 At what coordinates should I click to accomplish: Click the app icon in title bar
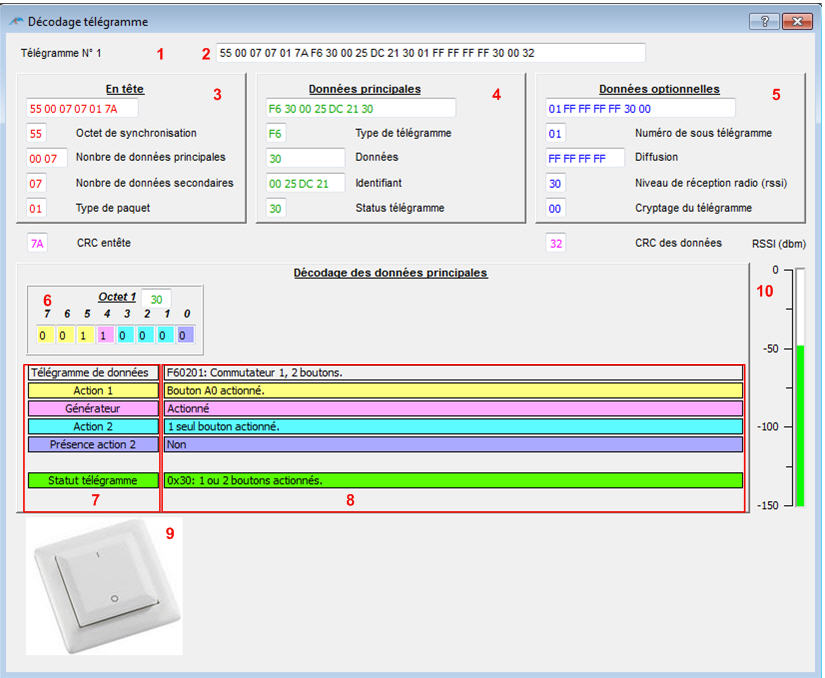[x=15, y=21]
